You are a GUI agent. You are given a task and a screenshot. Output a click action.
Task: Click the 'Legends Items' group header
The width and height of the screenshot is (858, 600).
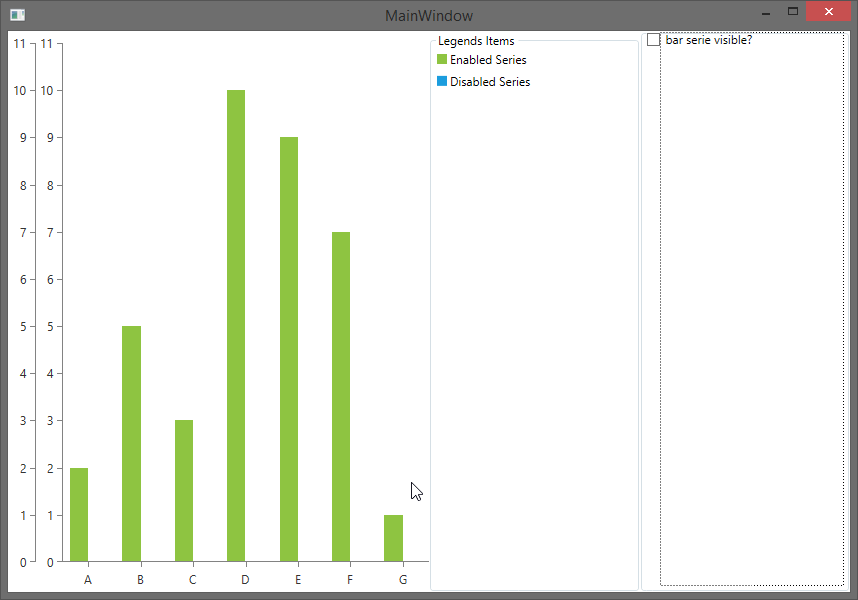[476, 41]
